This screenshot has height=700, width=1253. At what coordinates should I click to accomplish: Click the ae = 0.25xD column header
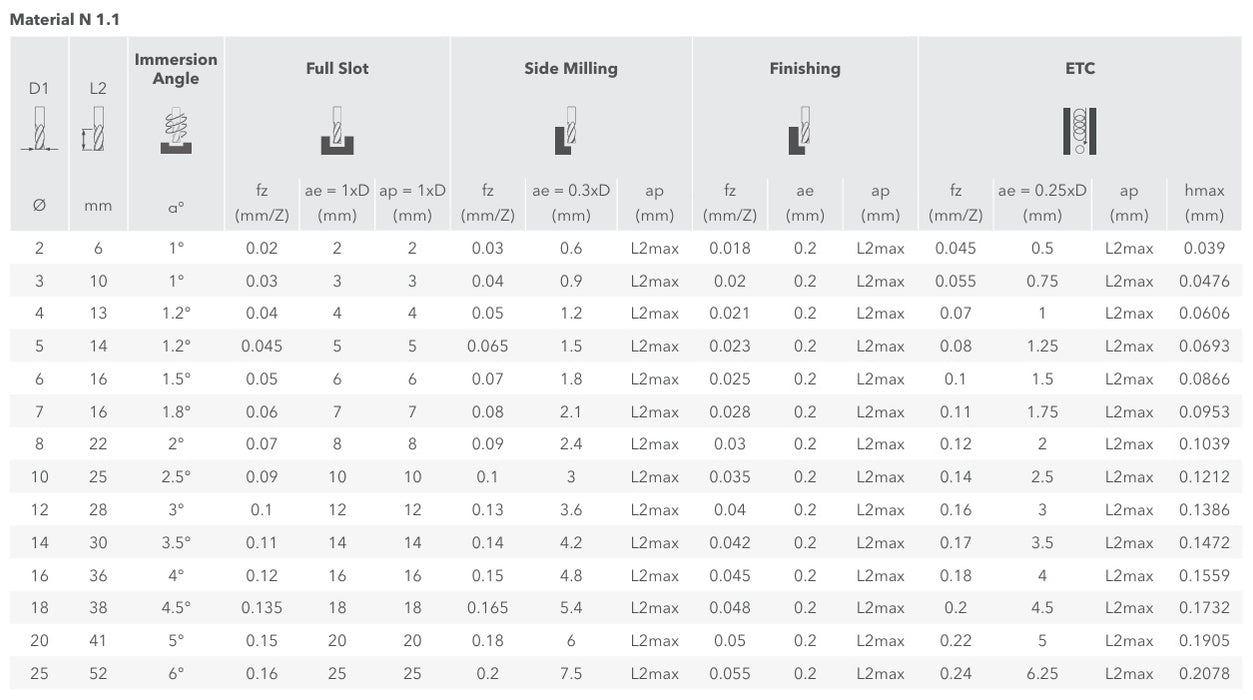[1042, 202]
